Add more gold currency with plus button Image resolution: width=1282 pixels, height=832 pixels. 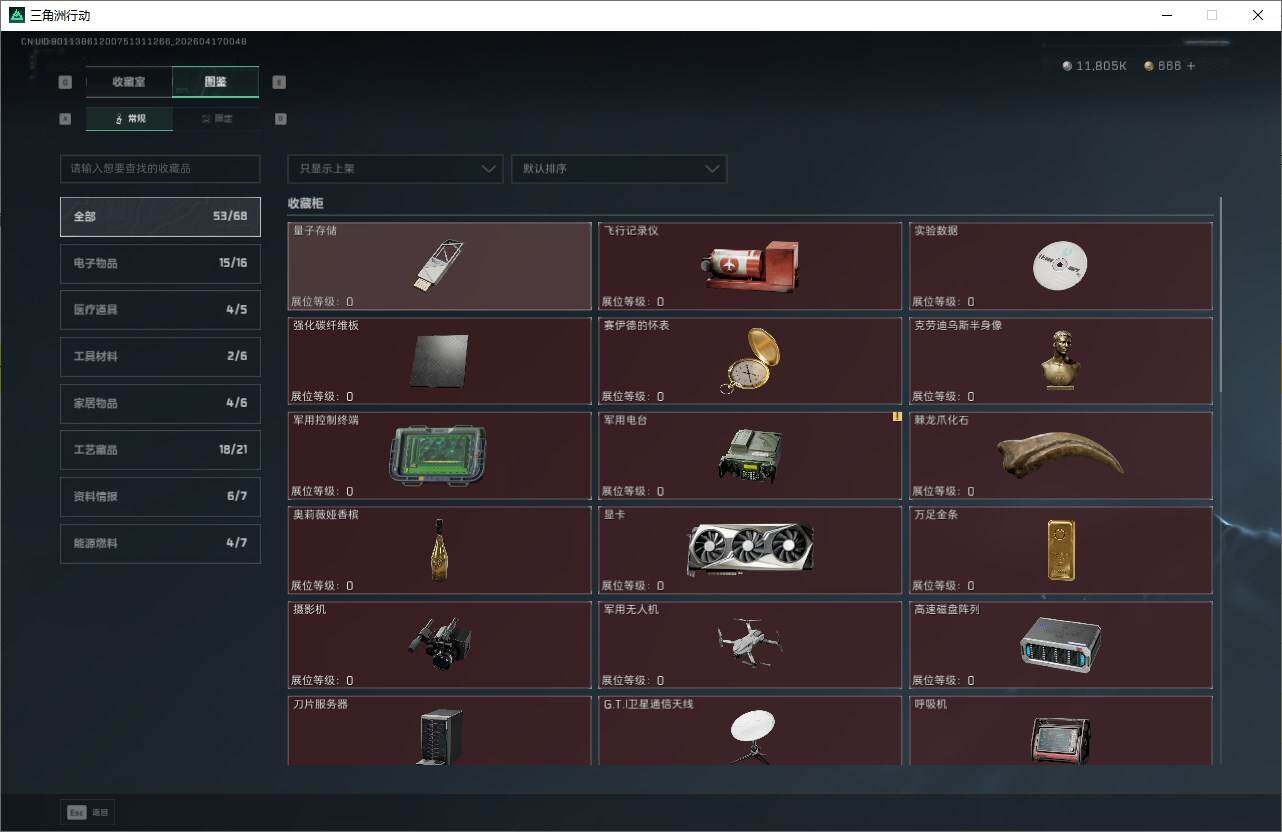tap(1190, 66)
